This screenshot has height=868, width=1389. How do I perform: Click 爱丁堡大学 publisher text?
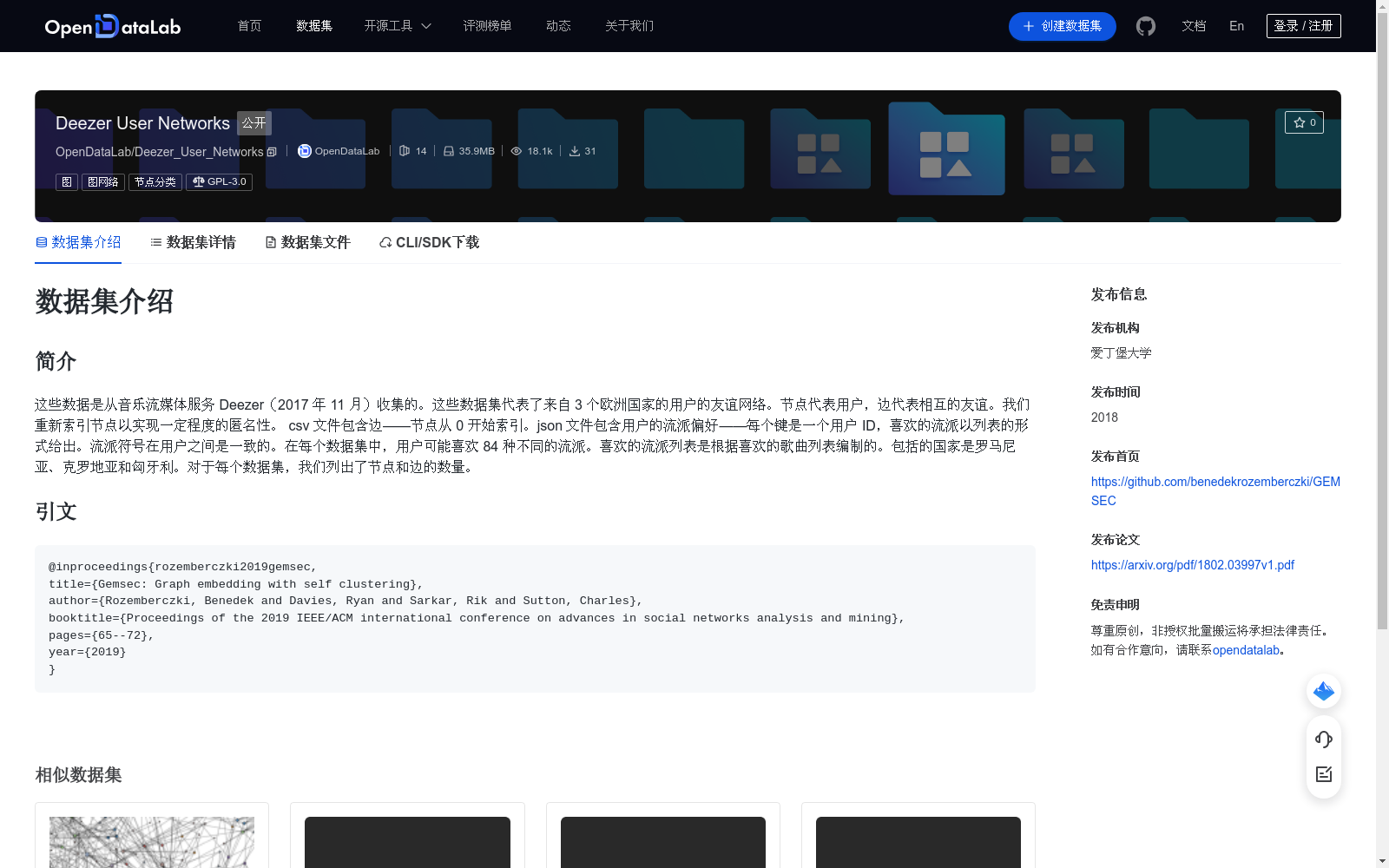click(1122, 353)
